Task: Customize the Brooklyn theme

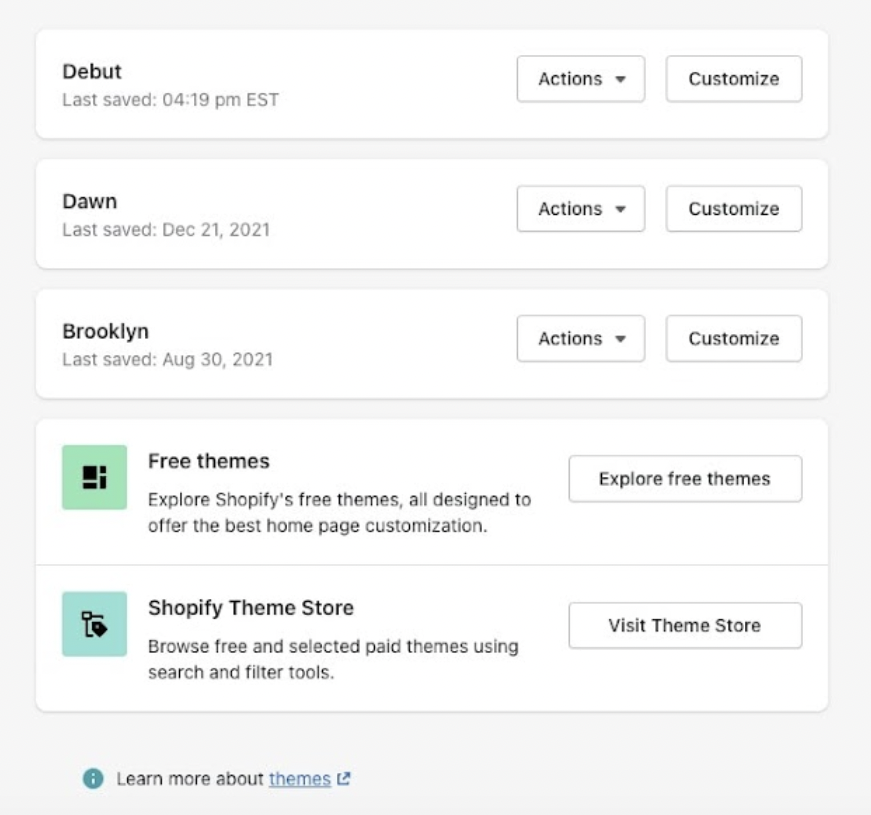Action: click(734, 339)
